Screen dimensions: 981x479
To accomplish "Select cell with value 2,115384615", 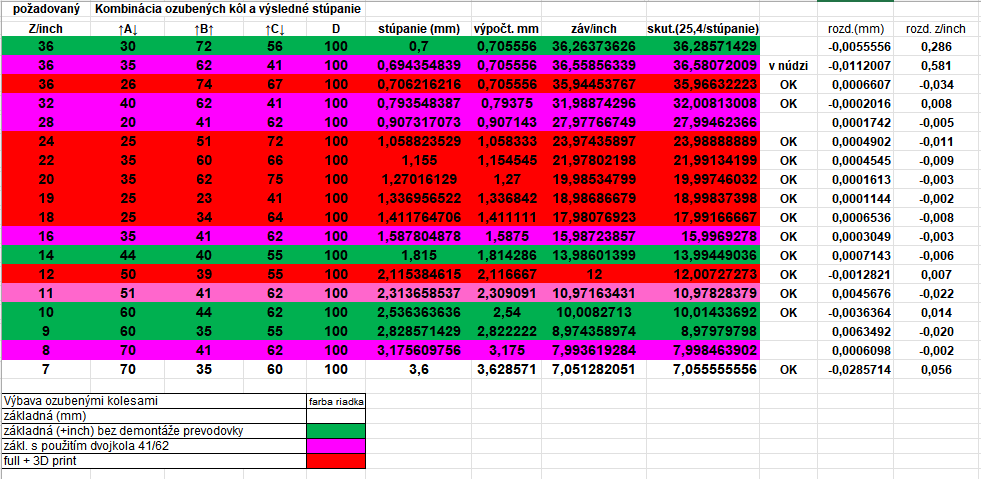I will pyautogui.click(x=419, y=273).
